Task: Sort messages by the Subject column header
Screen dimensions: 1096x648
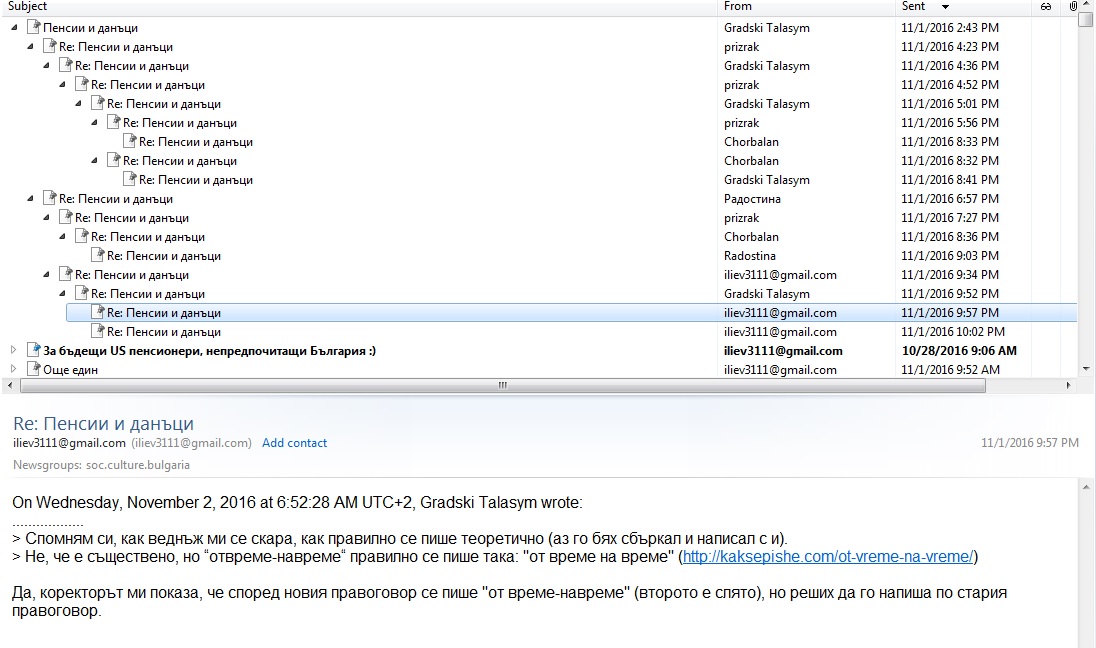Action: tap(28, 6)
